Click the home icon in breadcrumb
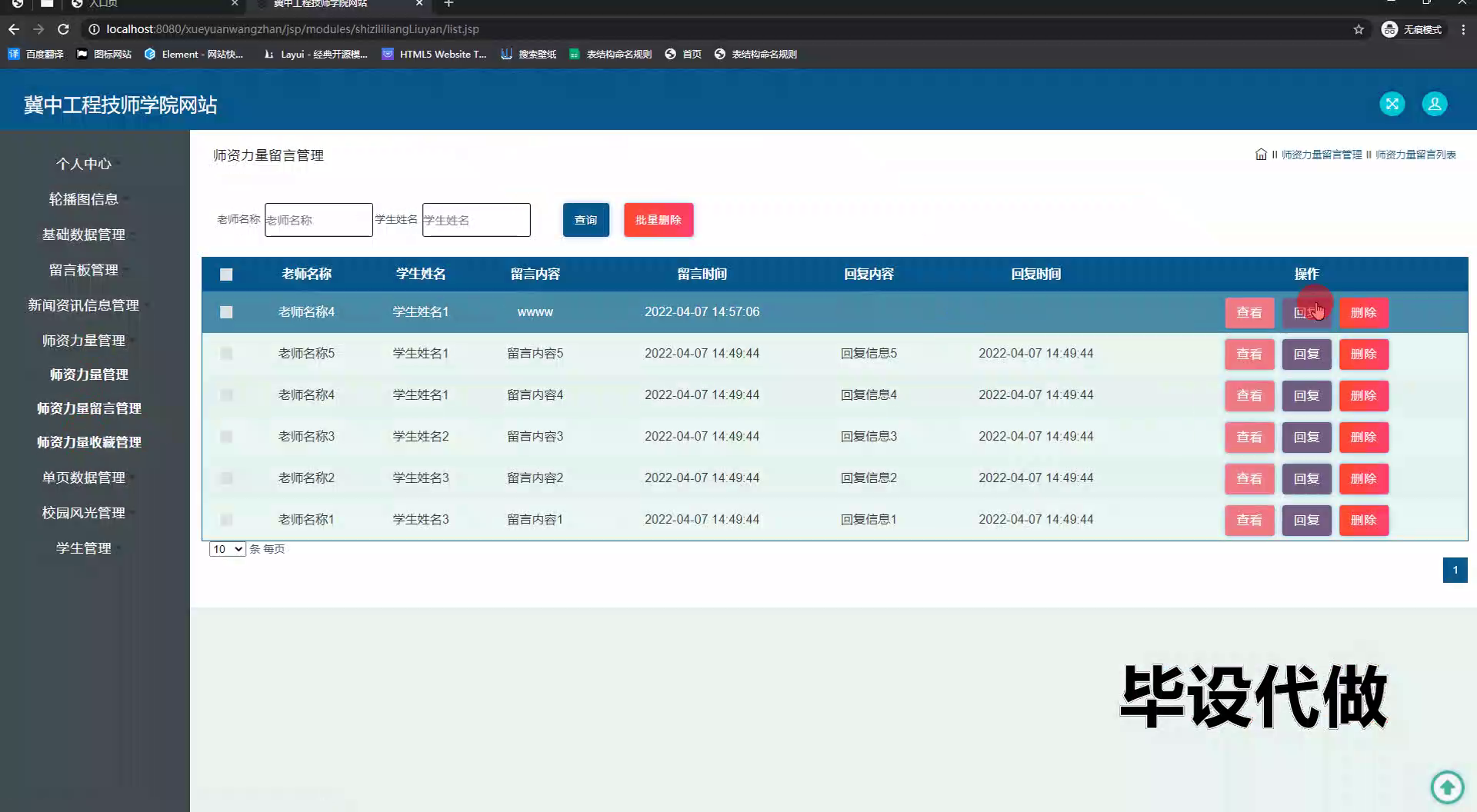The image size is (1477, 812). click(1261, 155)
